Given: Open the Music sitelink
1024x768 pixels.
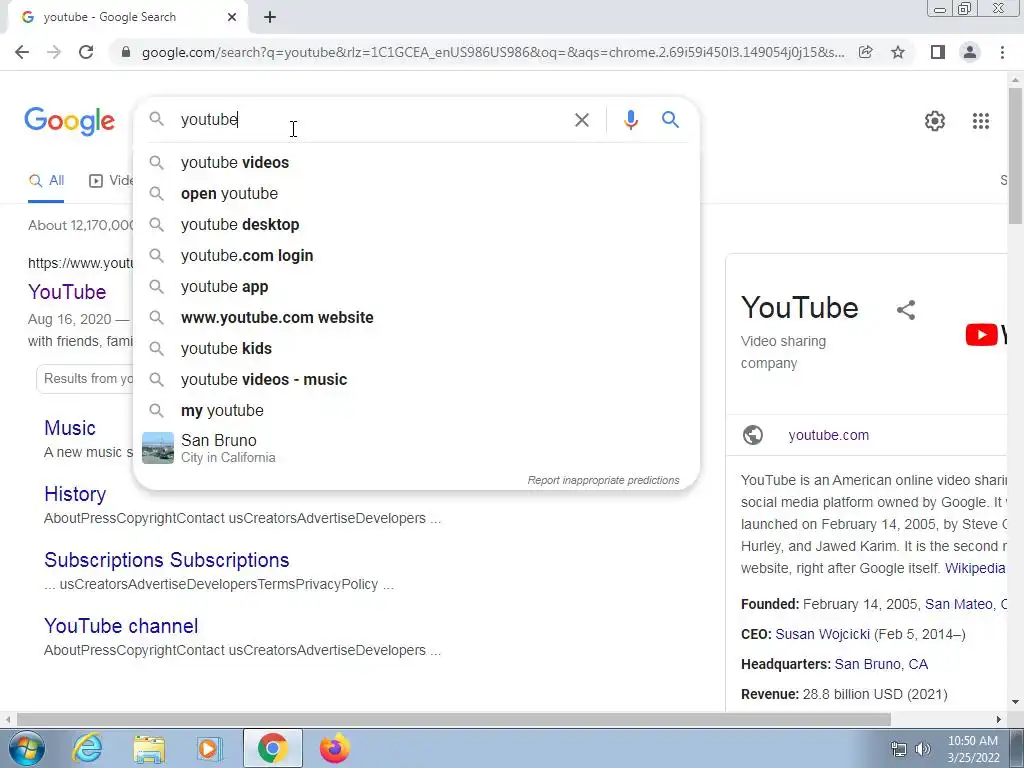Looking at the screenshot, I should (70, 428).
